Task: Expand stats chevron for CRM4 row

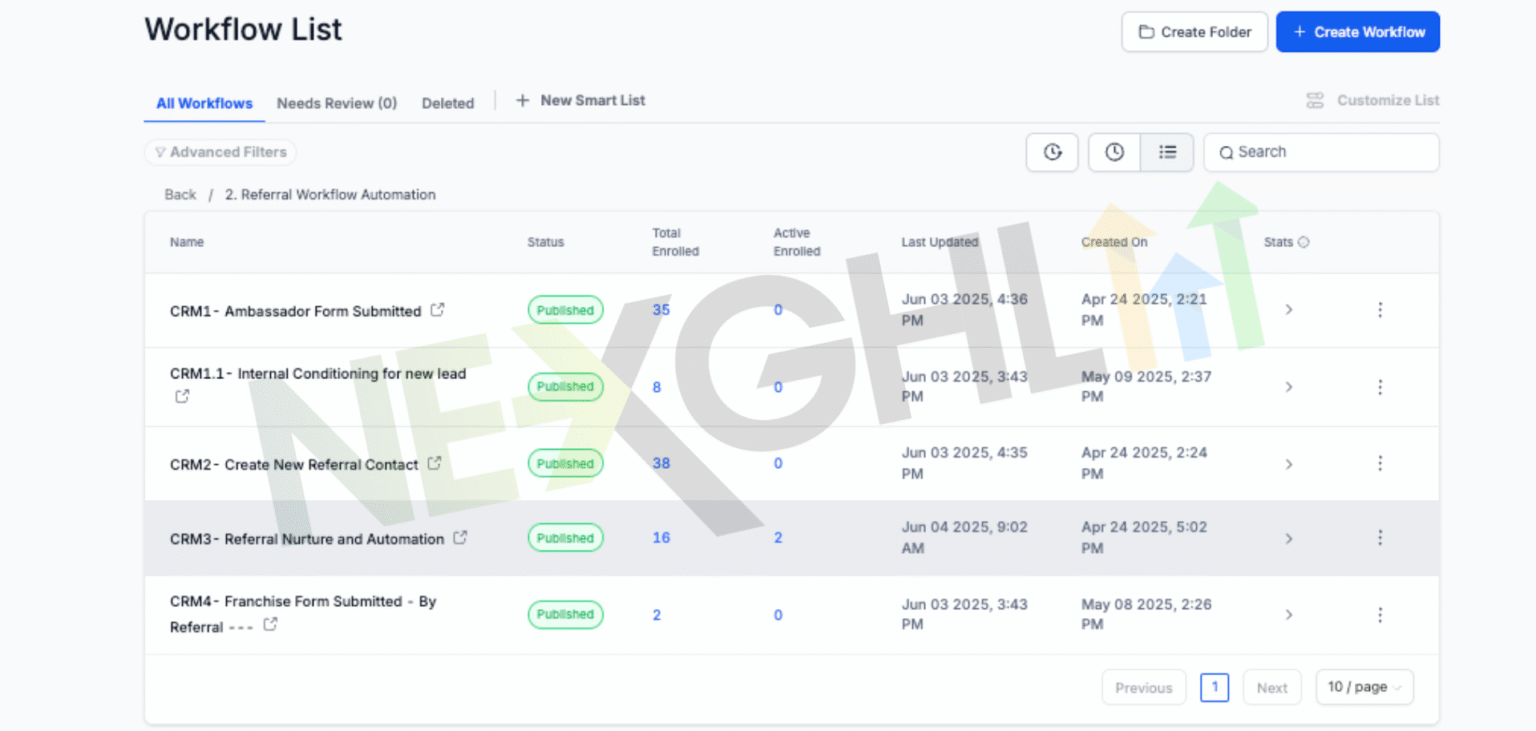Action: click(1289, 615)
